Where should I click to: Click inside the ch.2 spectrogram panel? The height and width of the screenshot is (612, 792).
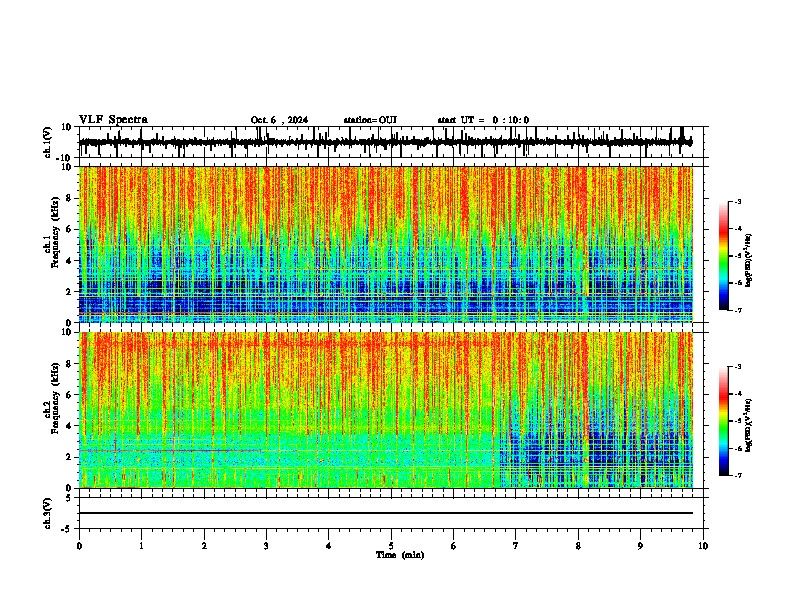pyautogui.click(x=385, y=410)
